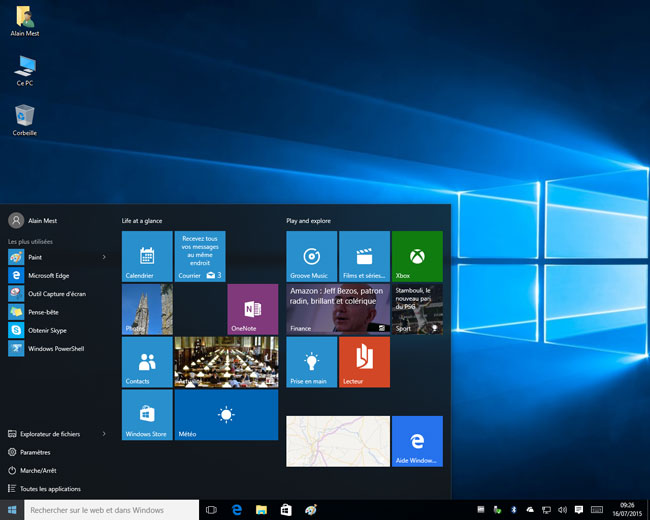Open the Marche/Arrêt power menu

[36, 470]
